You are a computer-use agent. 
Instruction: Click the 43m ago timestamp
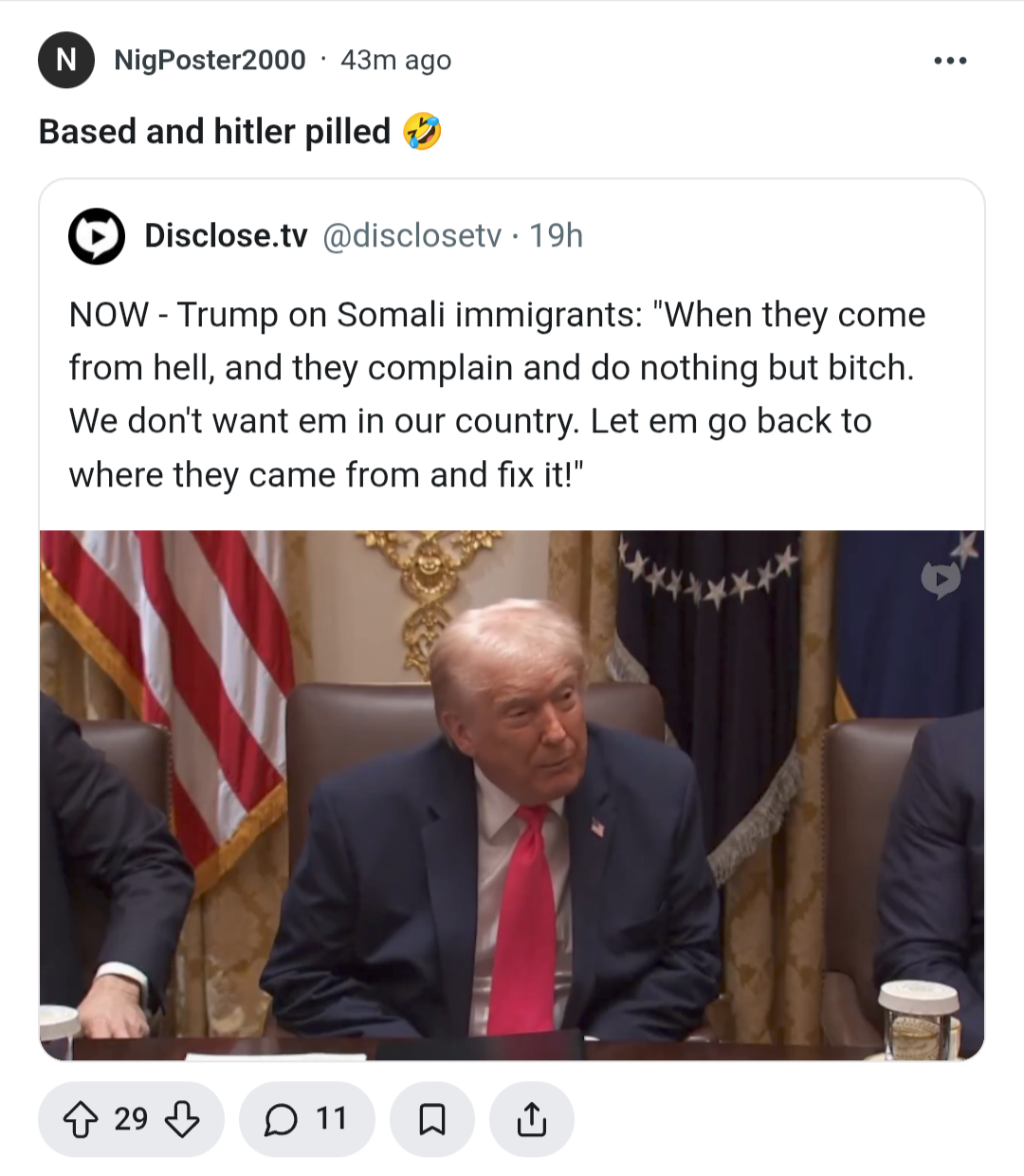click(395, 60)
